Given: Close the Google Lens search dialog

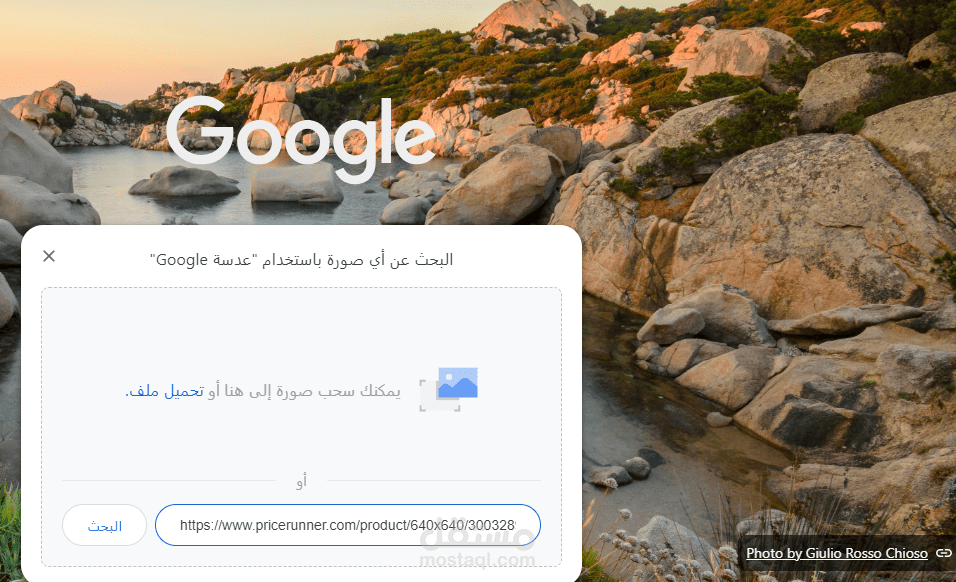Looking at the screenshot, I should [x=49, y=256].
